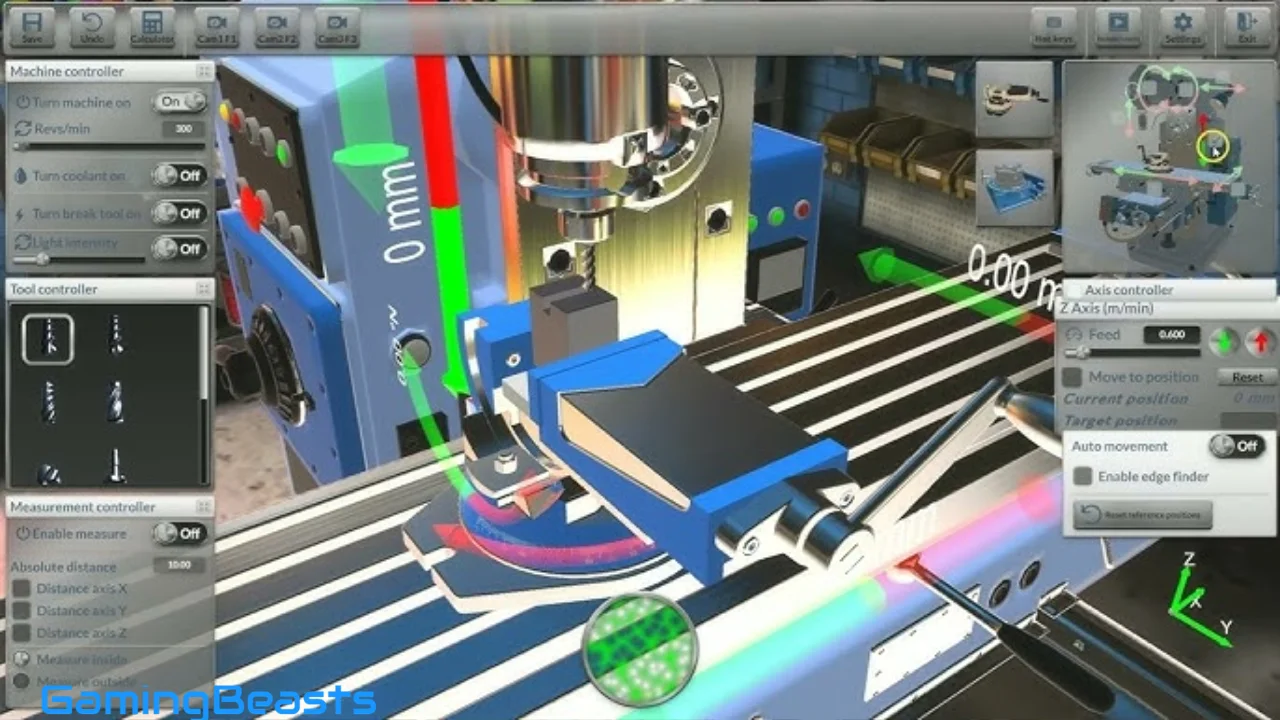Image resolution: width=1280 pixels, height=720 pixels.
Task: Click the Revs/min slider
Action: (x=108, y=146)
